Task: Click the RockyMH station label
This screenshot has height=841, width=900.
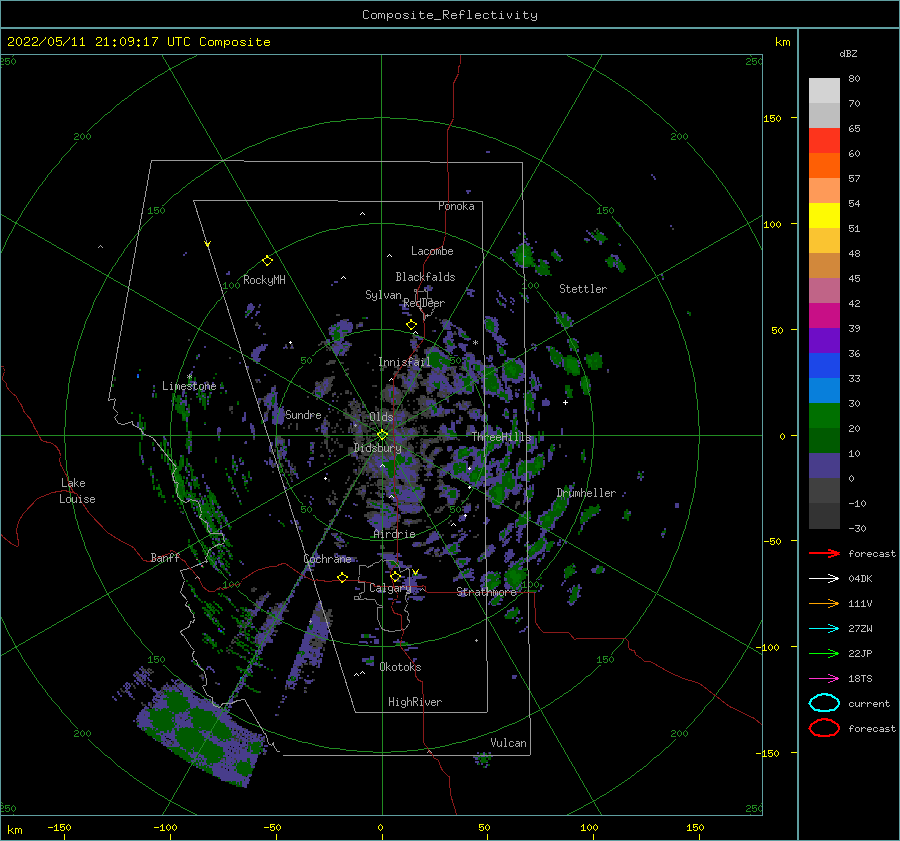Action: (x=264, y=280)
